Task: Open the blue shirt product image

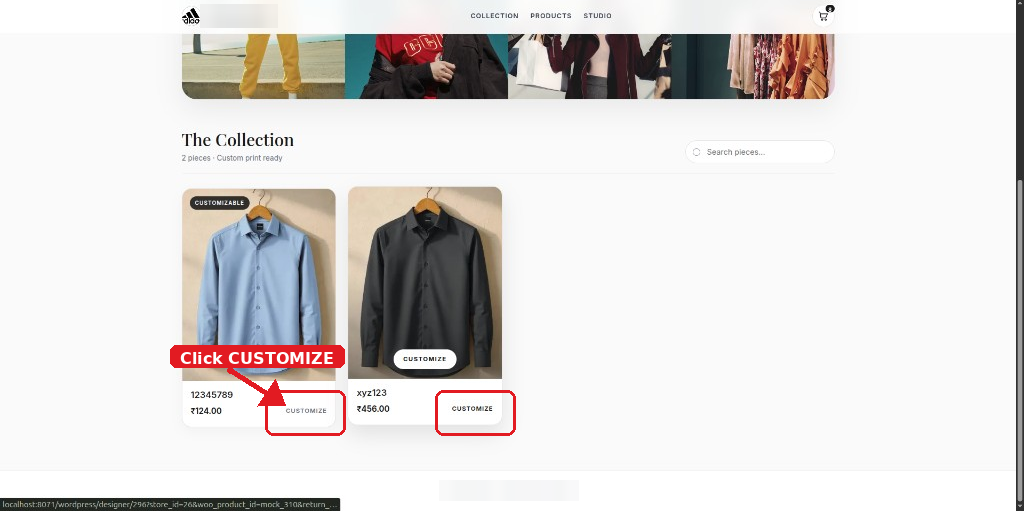Action: coord(259,284)
